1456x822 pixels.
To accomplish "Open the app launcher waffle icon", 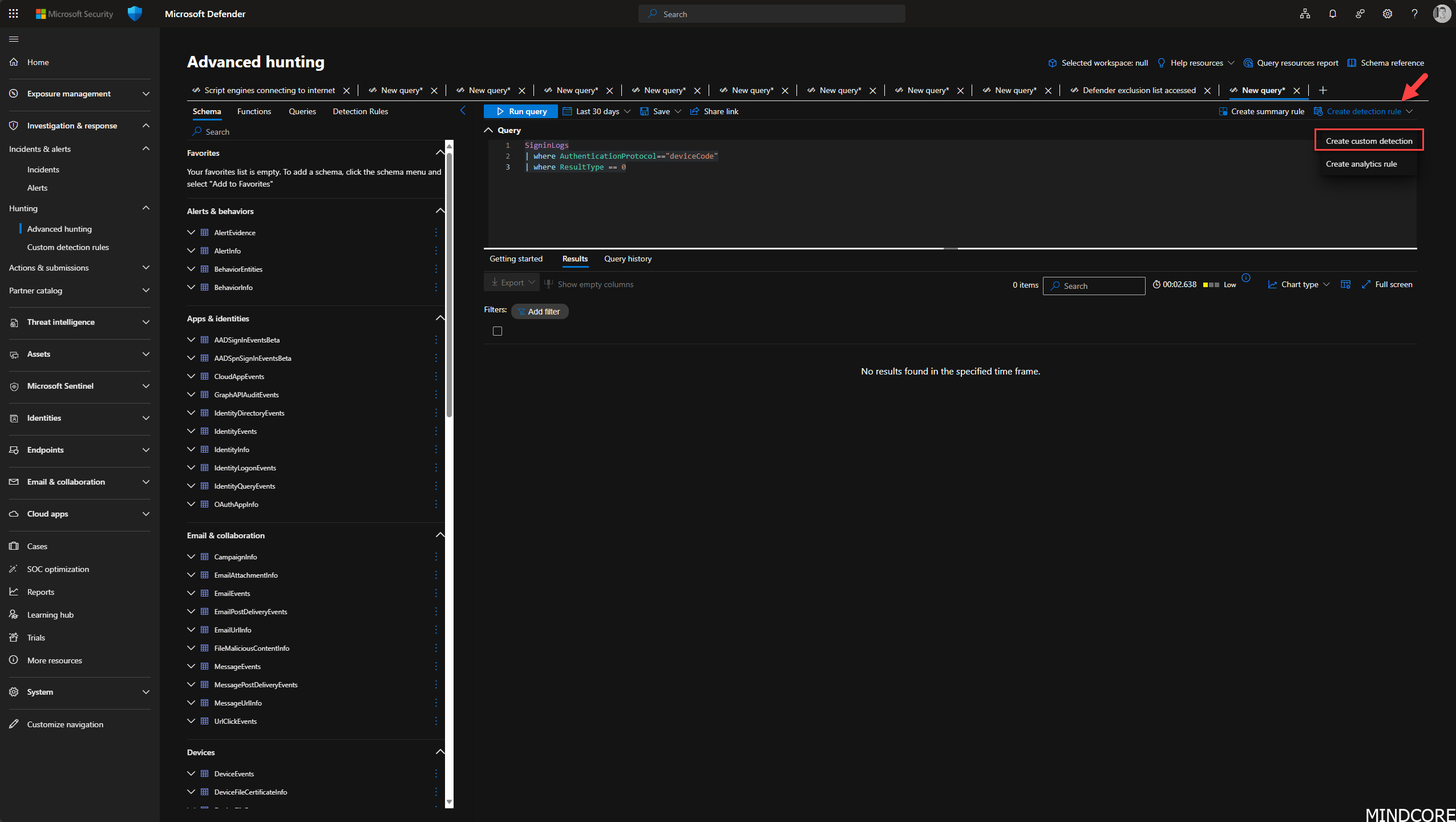I will click(14, 14).
